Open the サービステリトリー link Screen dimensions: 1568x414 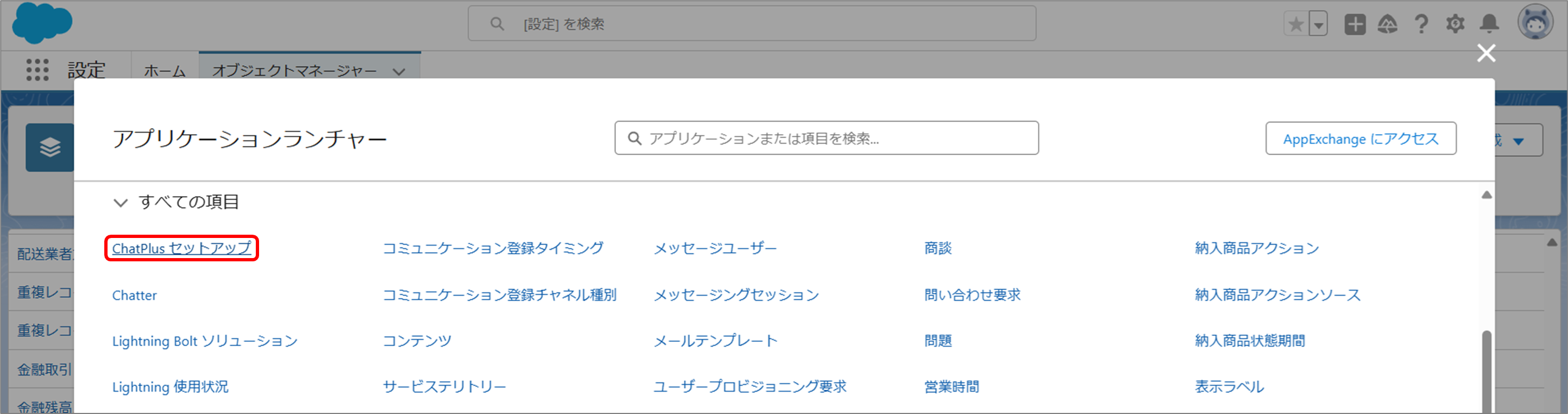(x=444, y=387)
